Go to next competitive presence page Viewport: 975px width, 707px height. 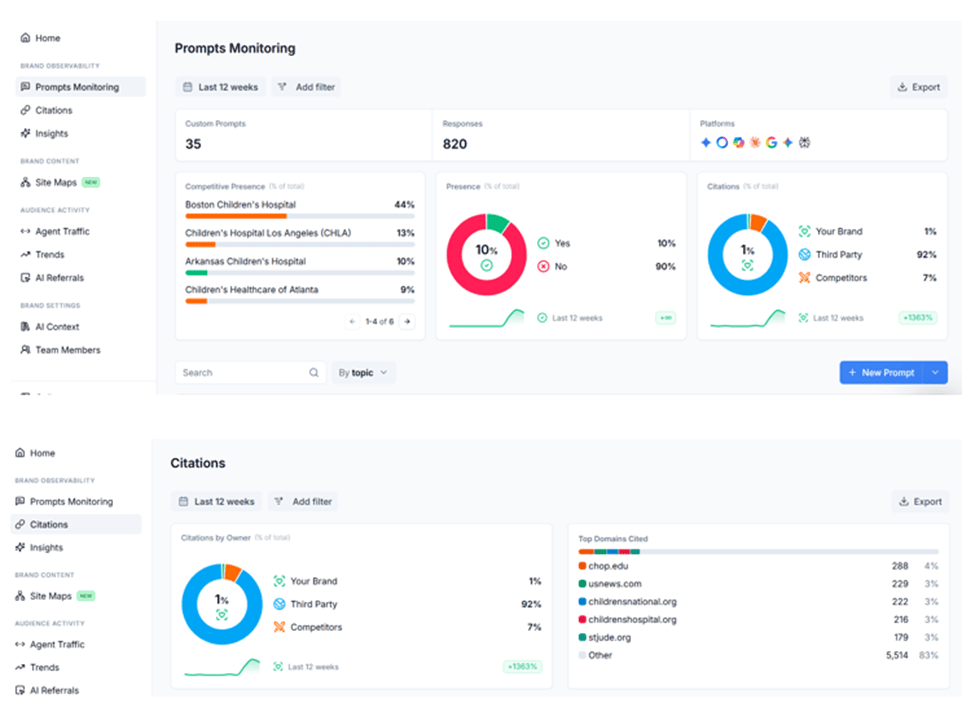(x=407, y=321)
